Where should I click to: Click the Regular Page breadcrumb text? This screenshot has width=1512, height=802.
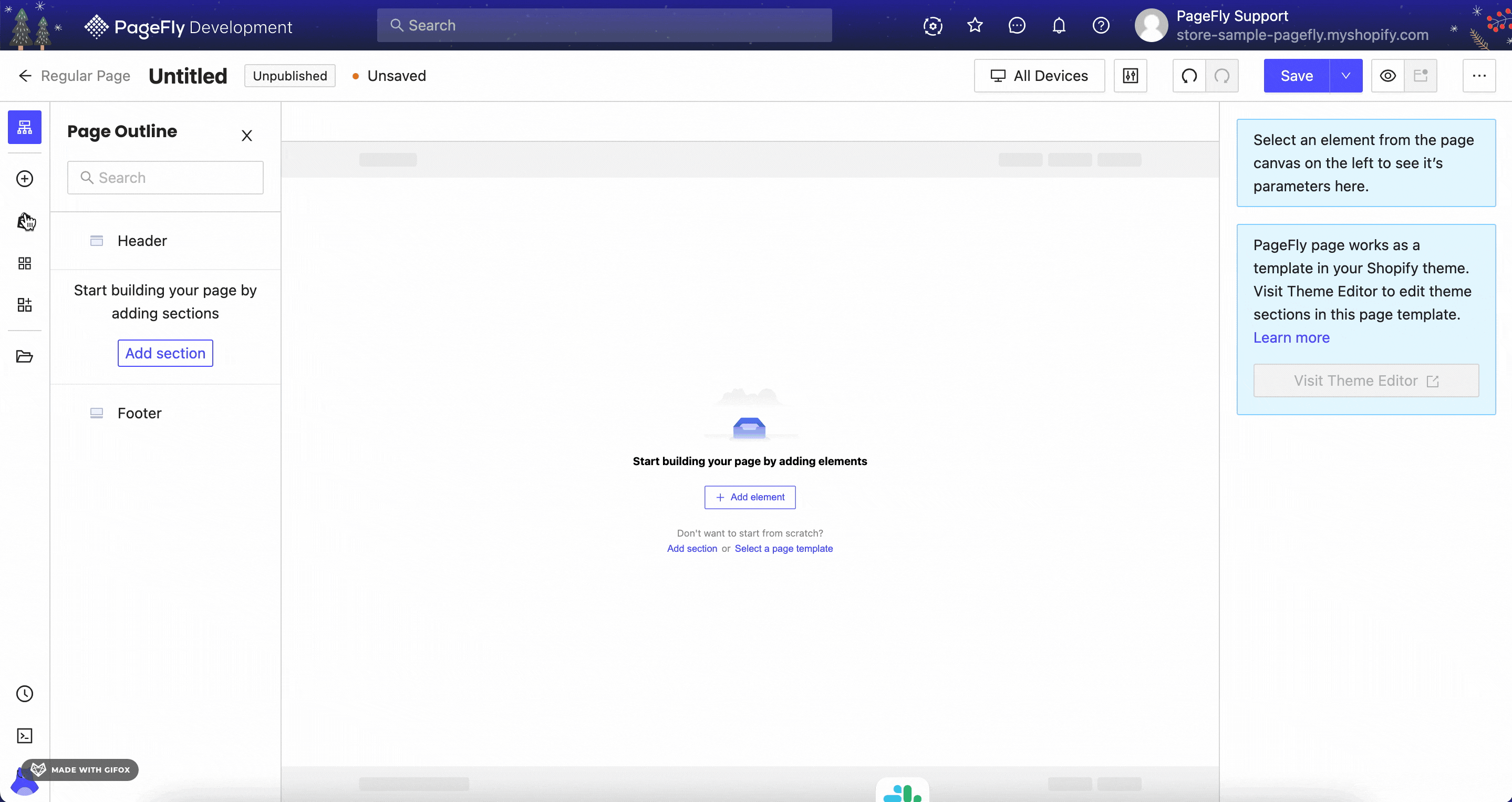click(86, 76)
